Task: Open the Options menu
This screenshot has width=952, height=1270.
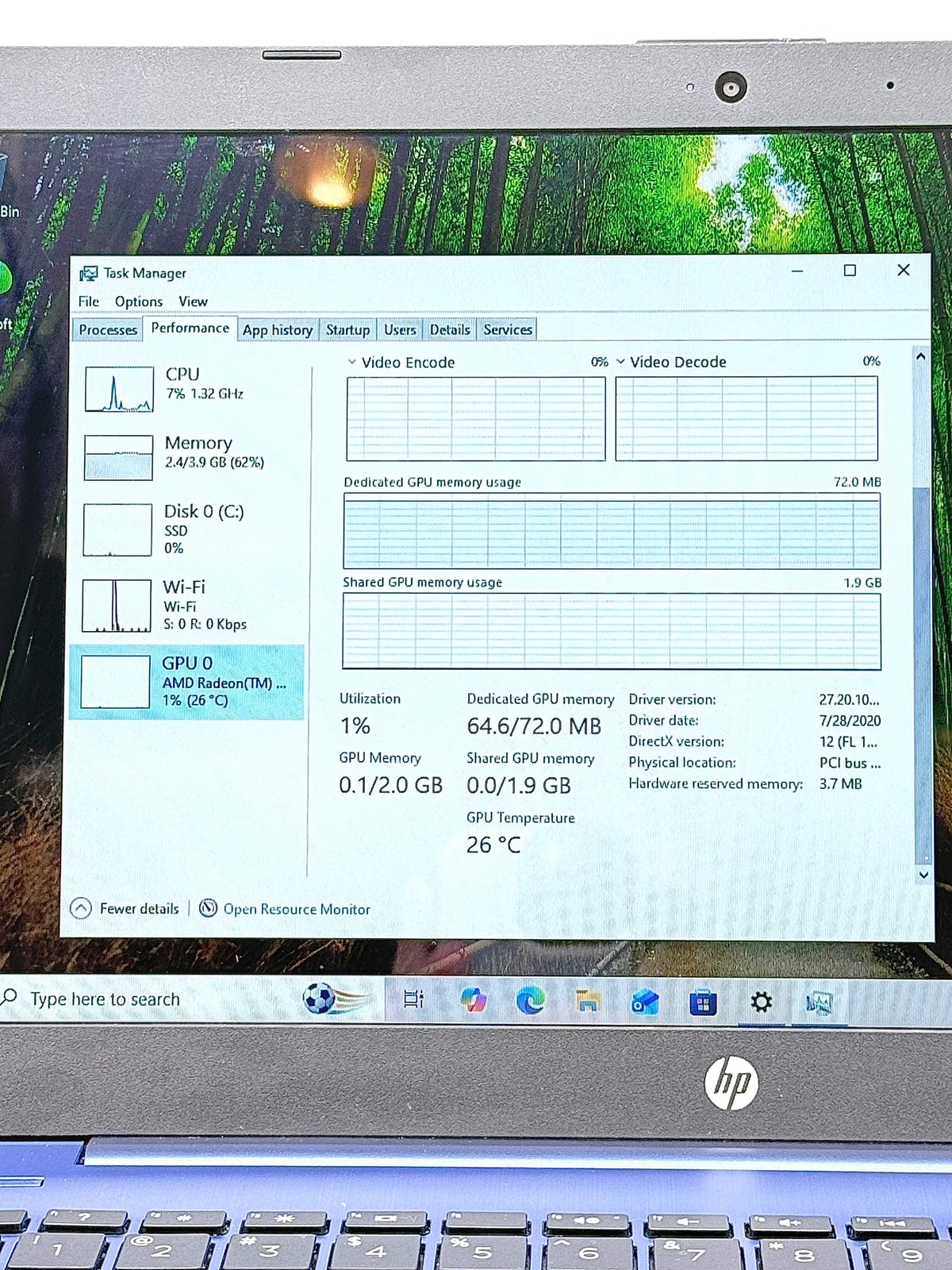Action: pyautogui.click(x=139, y=302)
